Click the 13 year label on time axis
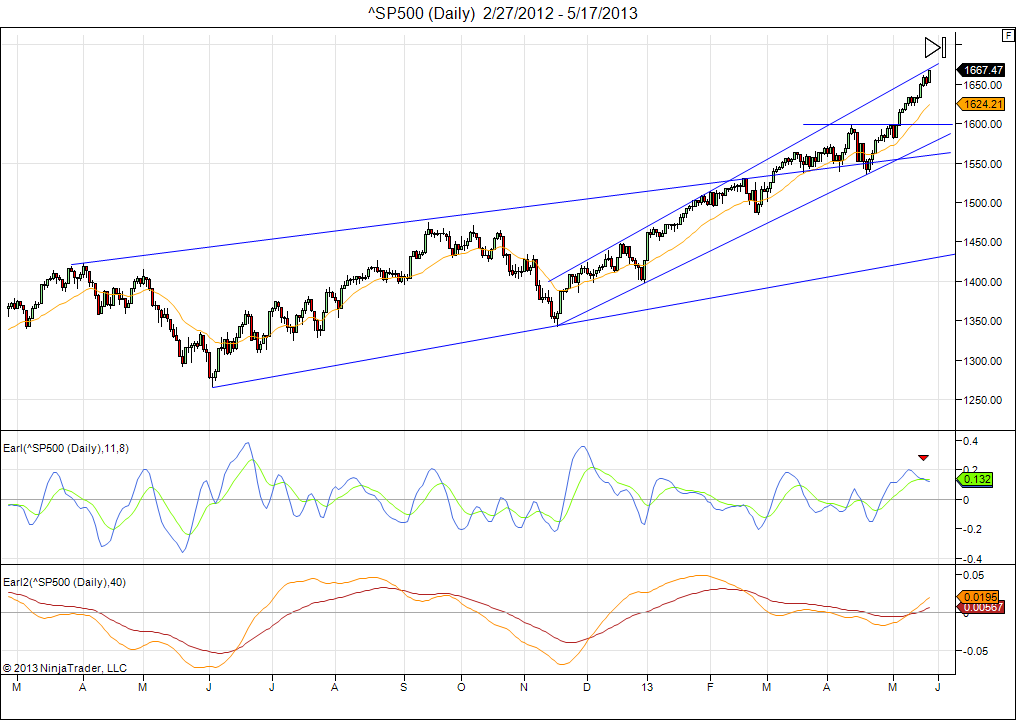This screenshot has width=1016, height=720. (648, 687)
